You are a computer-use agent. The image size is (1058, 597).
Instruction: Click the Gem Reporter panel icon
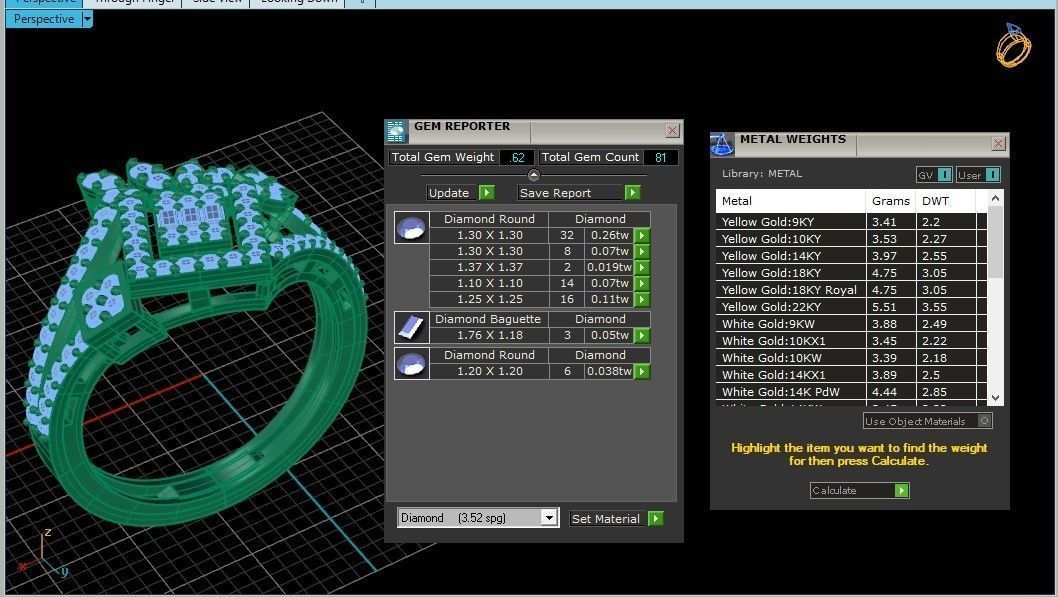[x=396, y=132]
